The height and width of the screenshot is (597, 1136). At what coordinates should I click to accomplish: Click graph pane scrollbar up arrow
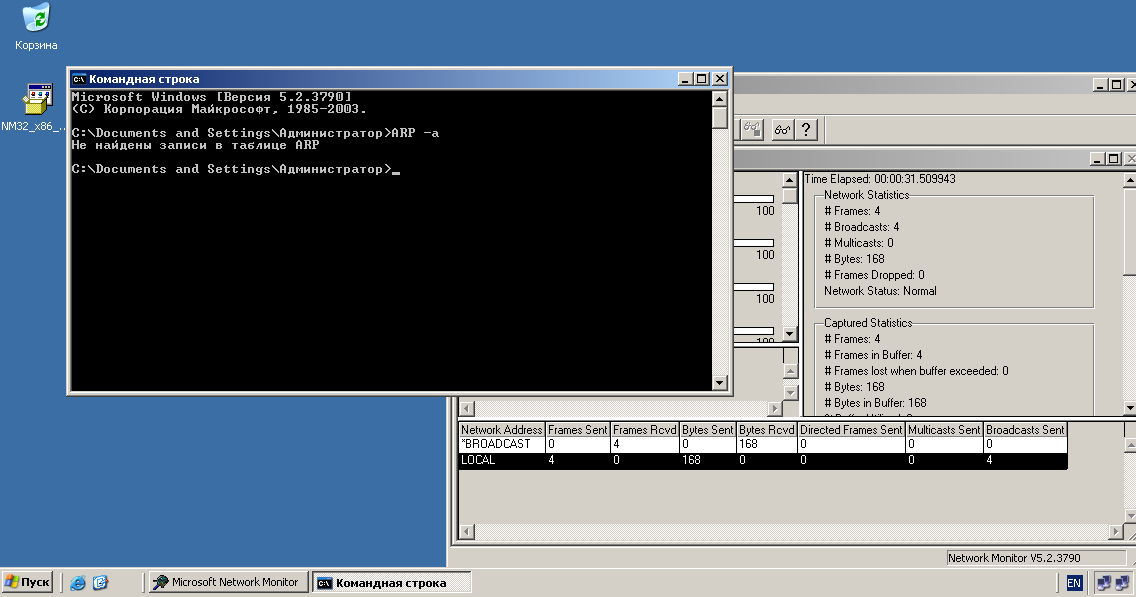790,180
